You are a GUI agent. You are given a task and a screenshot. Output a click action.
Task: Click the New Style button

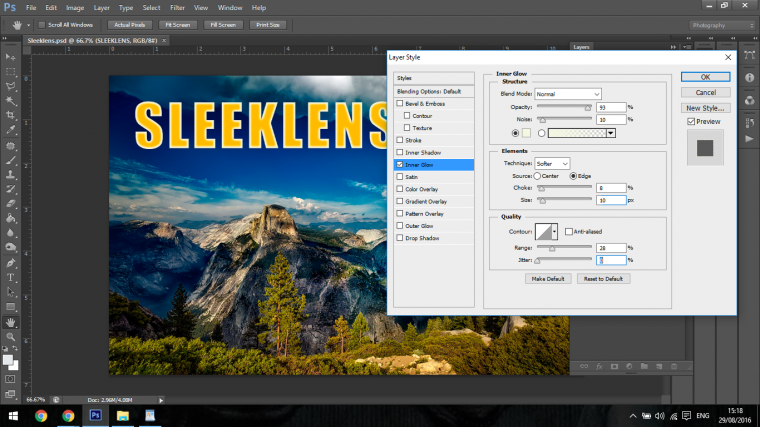(705, 108)
